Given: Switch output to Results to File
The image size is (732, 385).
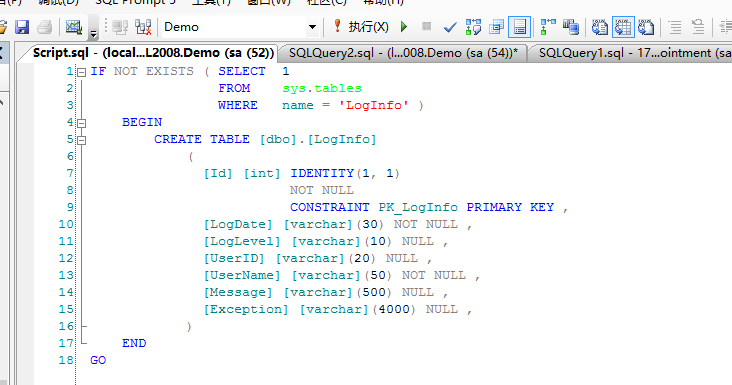Looking at the screenshot, I should click(x=646, y=27).
